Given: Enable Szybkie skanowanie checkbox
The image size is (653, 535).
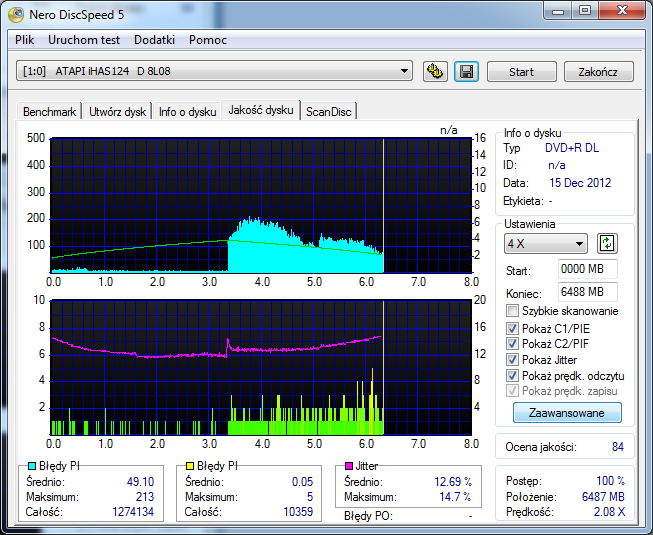Looking at the screenshot, I should click(512, 311).
